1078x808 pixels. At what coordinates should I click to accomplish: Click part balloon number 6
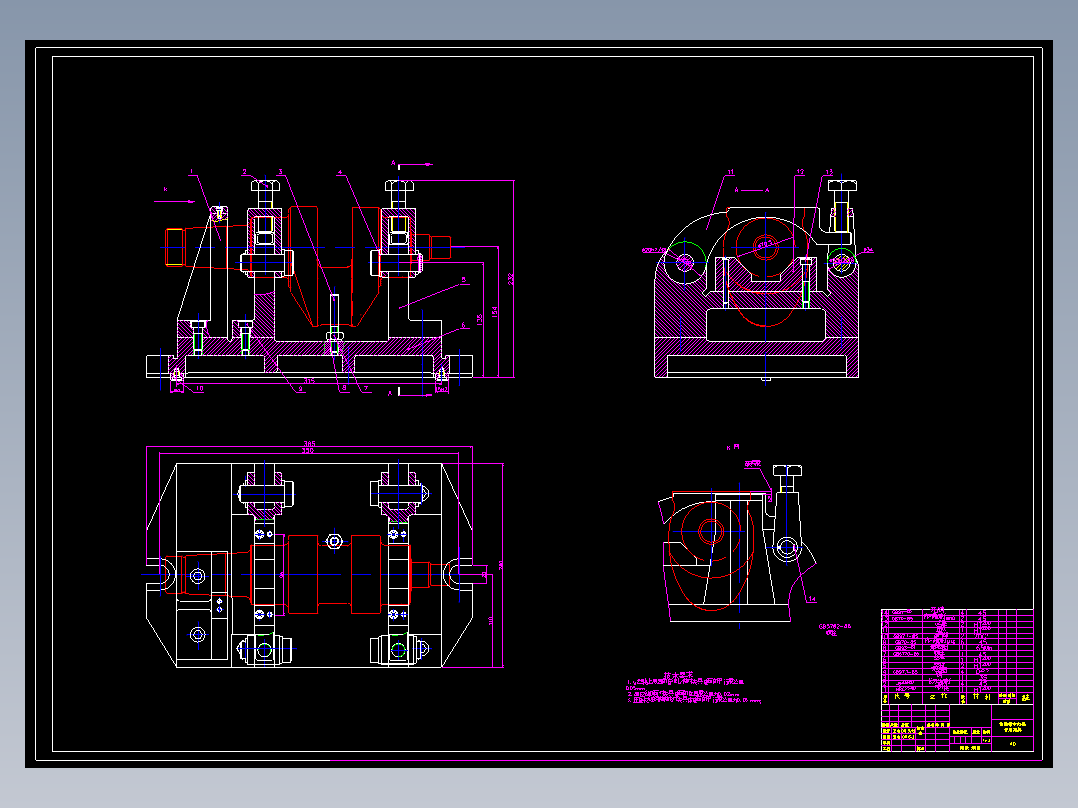click(x=463, y=325)
